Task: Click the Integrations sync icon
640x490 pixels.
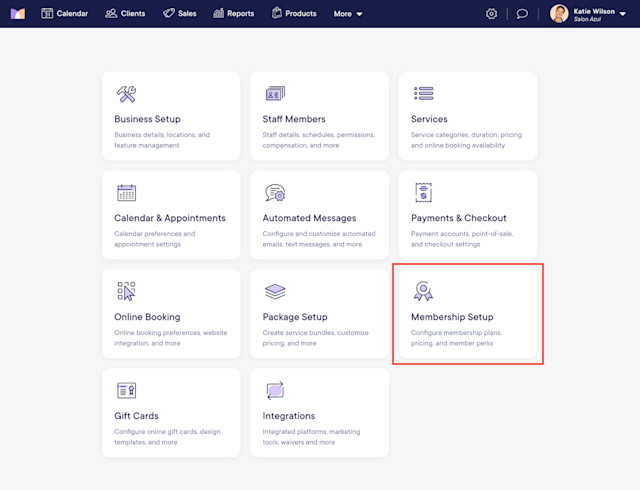Action: [x=275, y=390]
